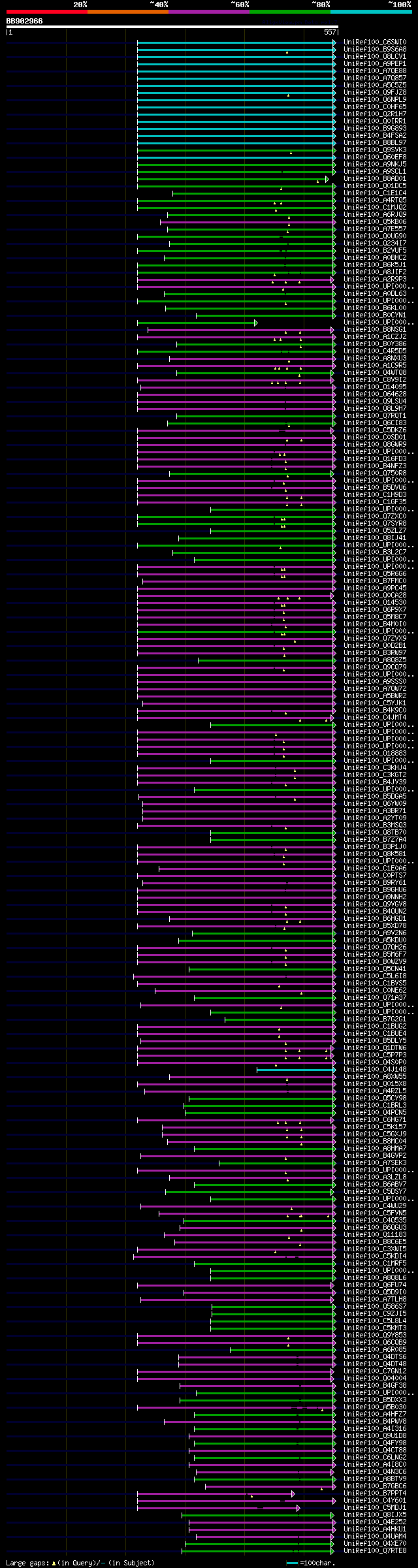Select label UniRef100_B8BL97
The height and width of the screenshot is (1568, 418).
tap(375, 143)
